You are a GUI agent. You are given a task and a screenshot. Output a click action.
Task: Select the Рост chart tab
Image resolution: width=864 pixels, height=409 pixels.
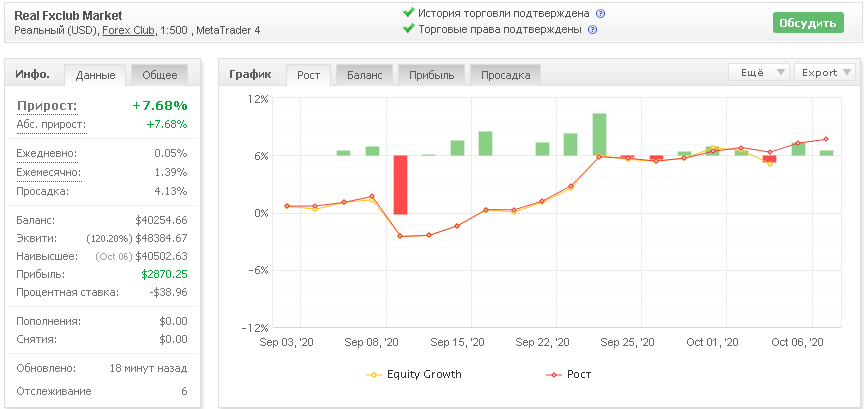point(309,76)
